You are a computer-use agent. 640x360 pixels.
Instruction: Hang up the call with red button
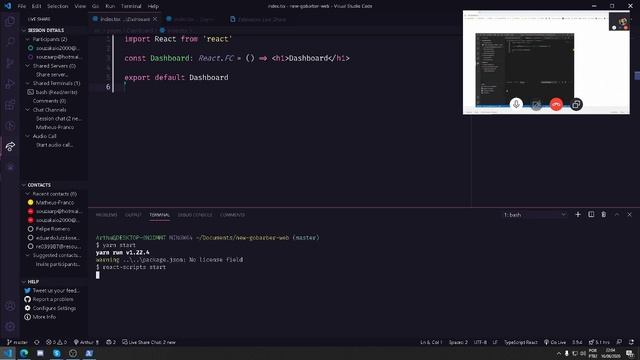(556, 104)
